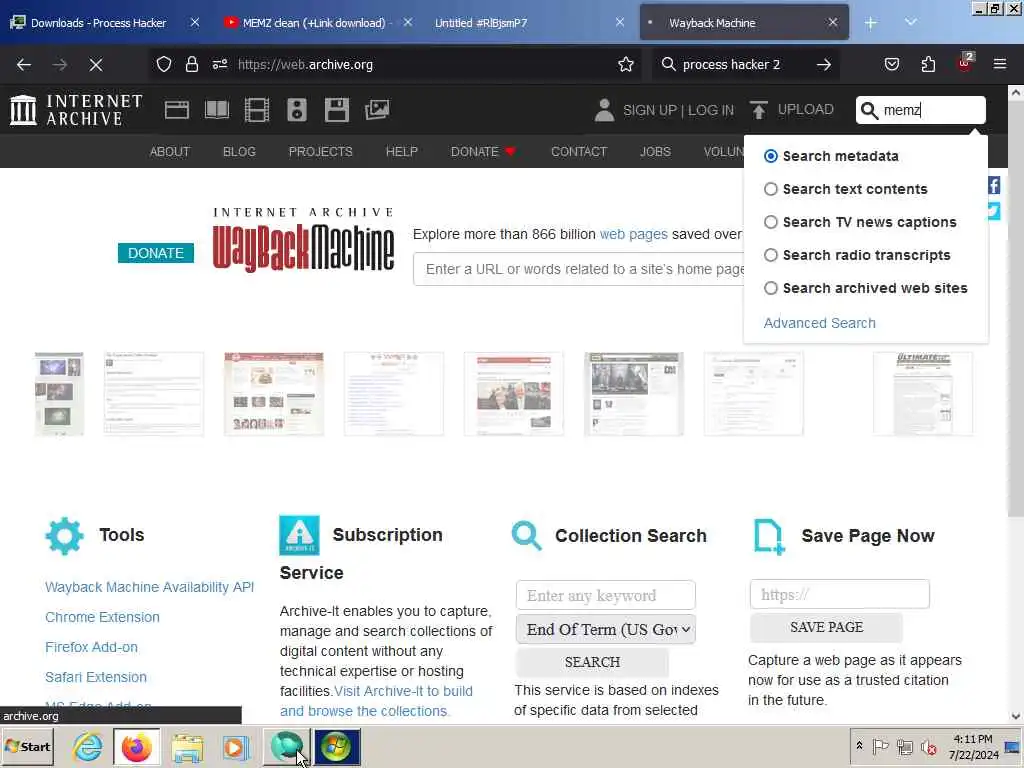Go back with browser back arrow

point(24,65)
